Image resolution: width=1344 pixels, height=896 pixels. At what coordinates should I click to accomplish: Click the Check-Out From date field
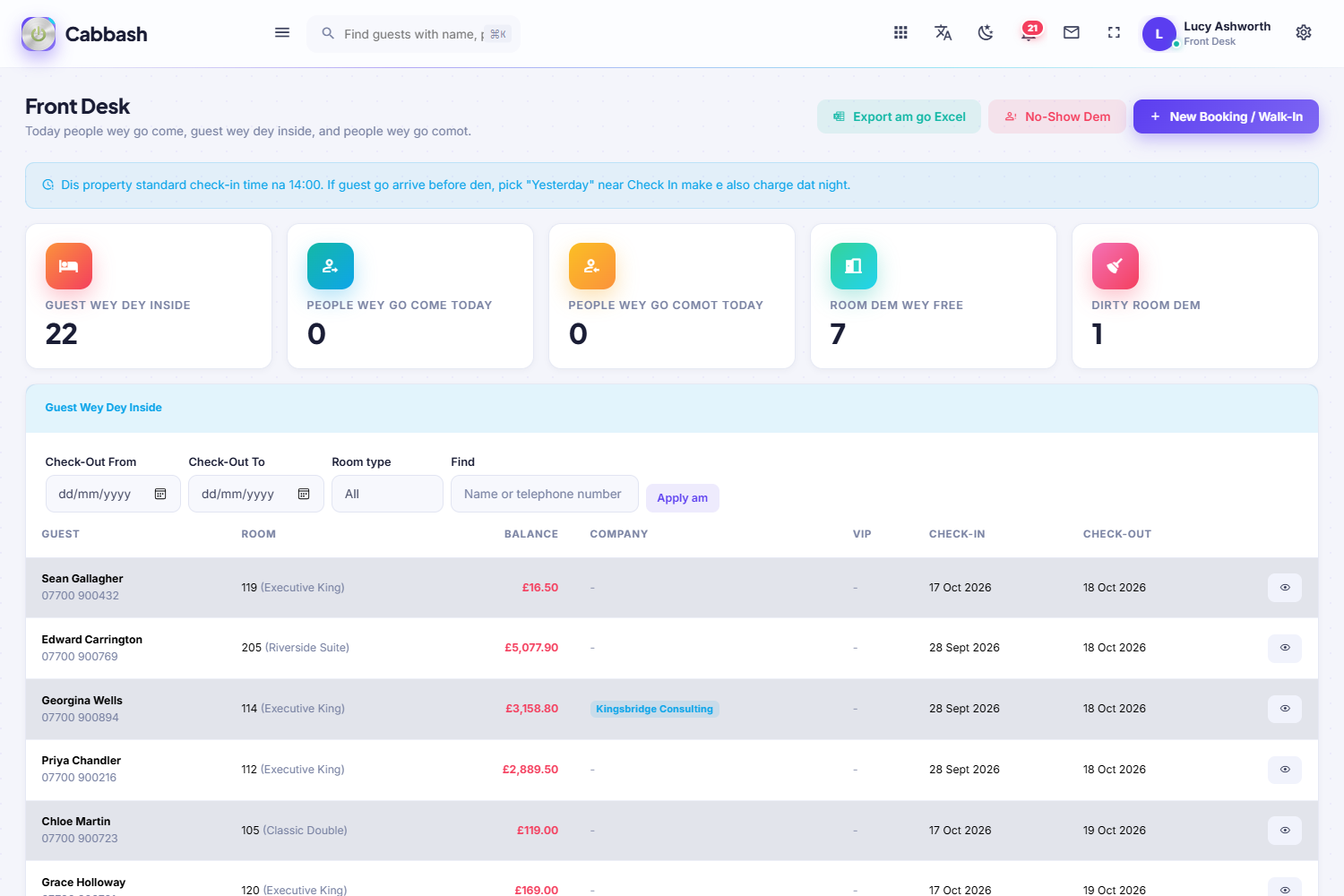coord(113,494)
